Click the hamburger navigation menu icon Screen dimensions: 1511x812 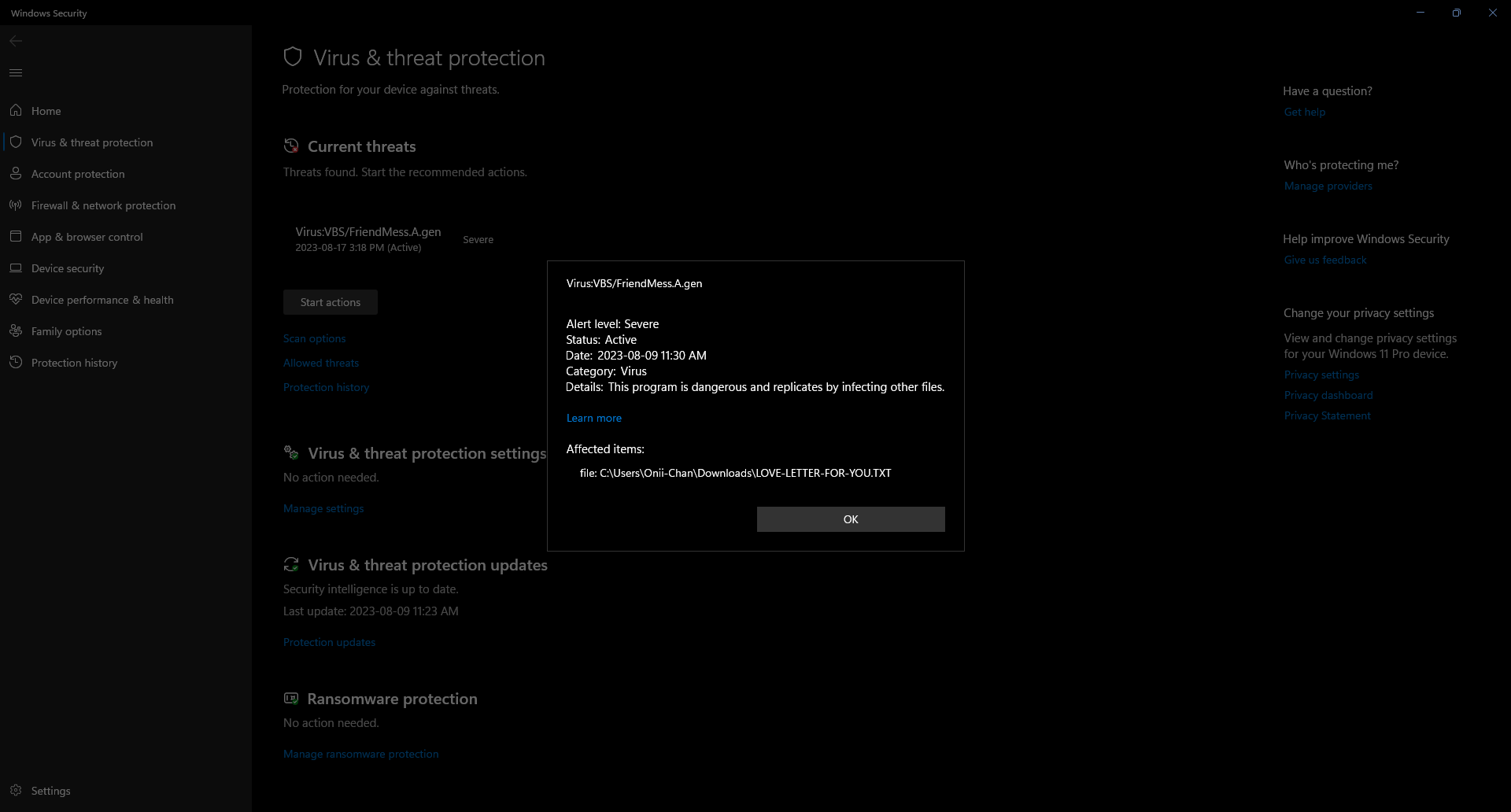coord(16,73)
